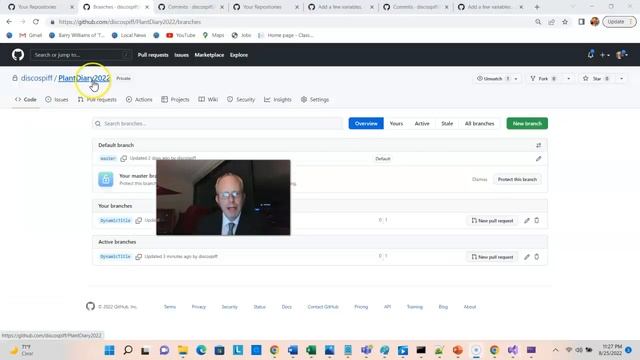Open new browser tab with plus
This screenshot has width=640, height=360.
(x=537, y=7)
